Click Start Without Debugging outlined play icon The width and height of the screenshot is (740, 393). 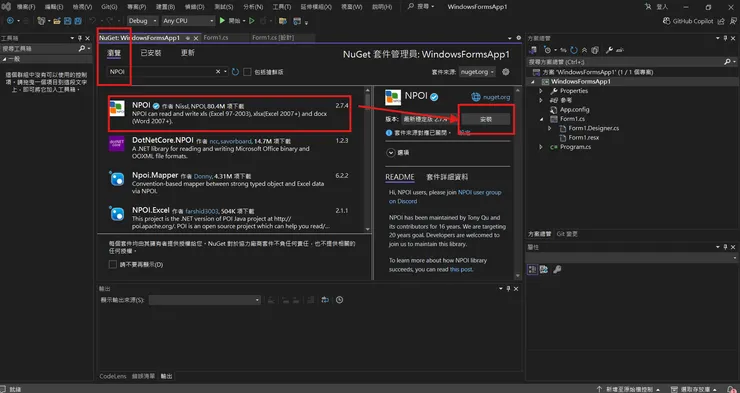(x=252, y=21)
